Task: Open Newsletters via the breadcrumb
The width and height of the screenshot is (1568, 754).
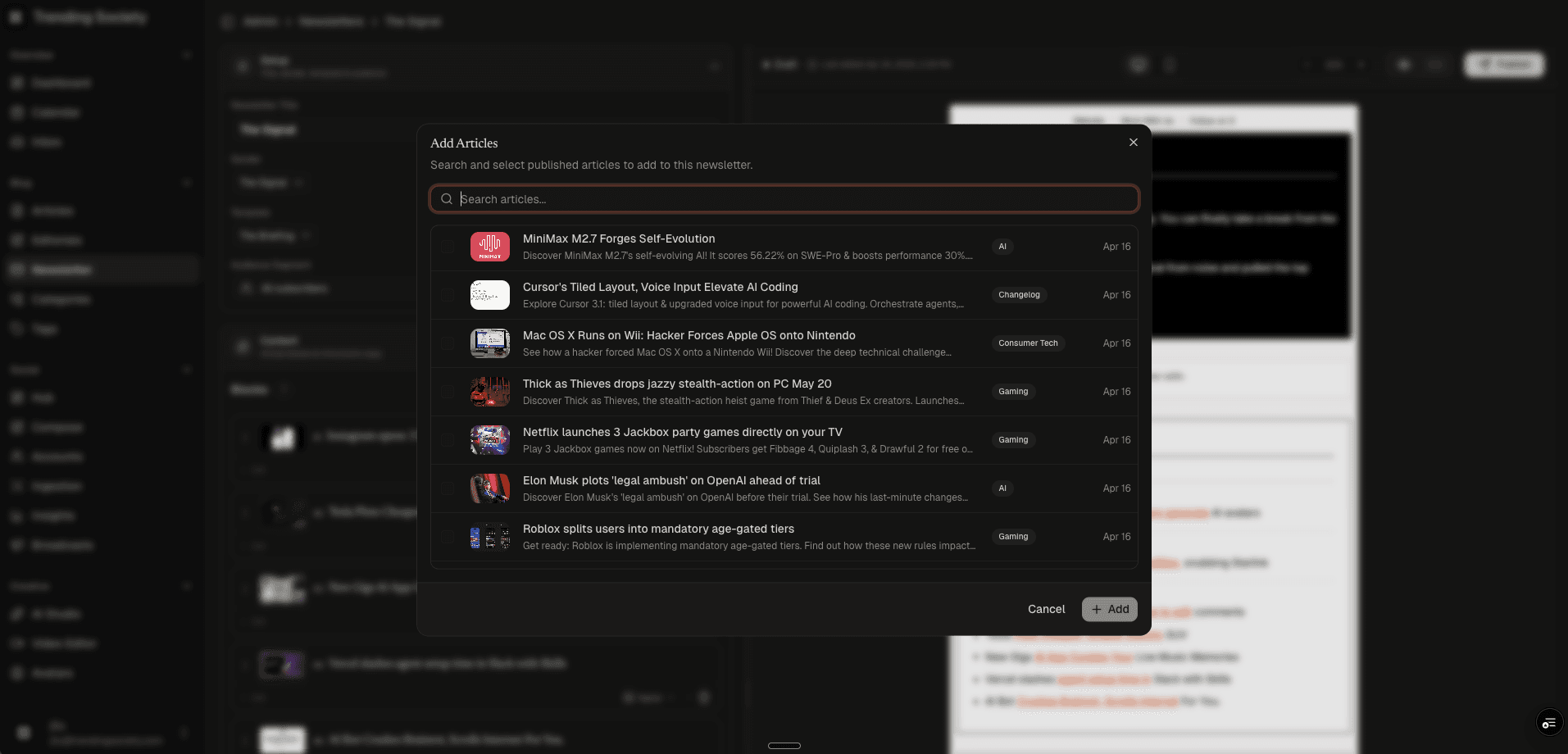Action: click(x=330, y=22)
